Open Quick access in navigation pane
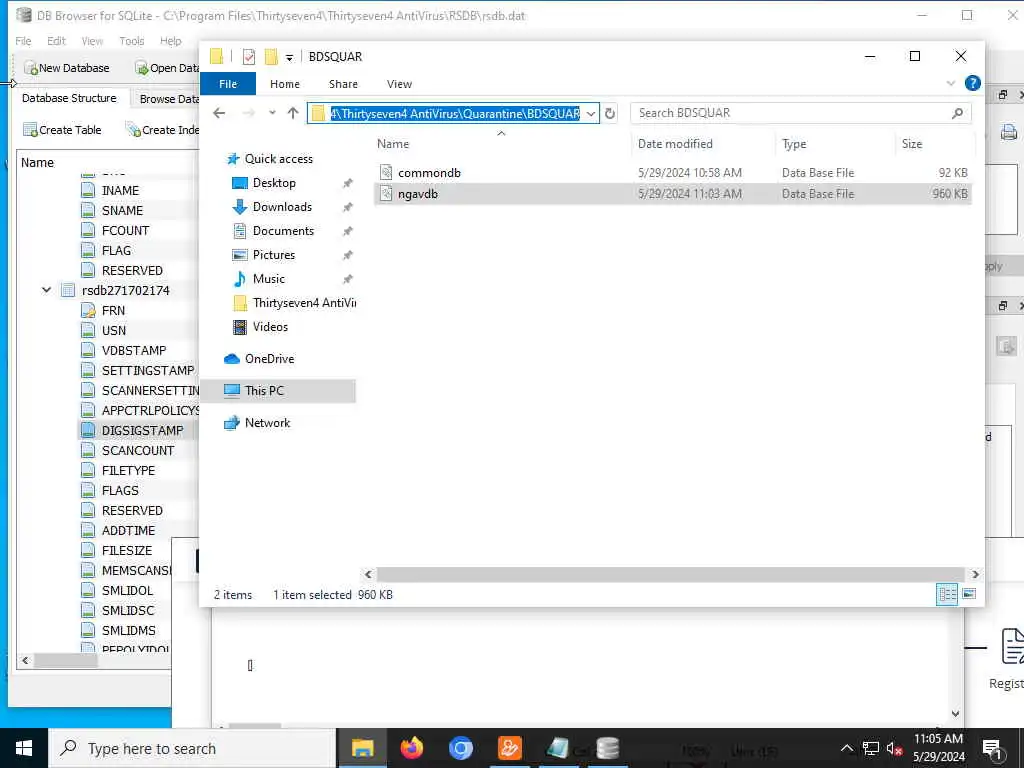 click(x=278, y=159)
